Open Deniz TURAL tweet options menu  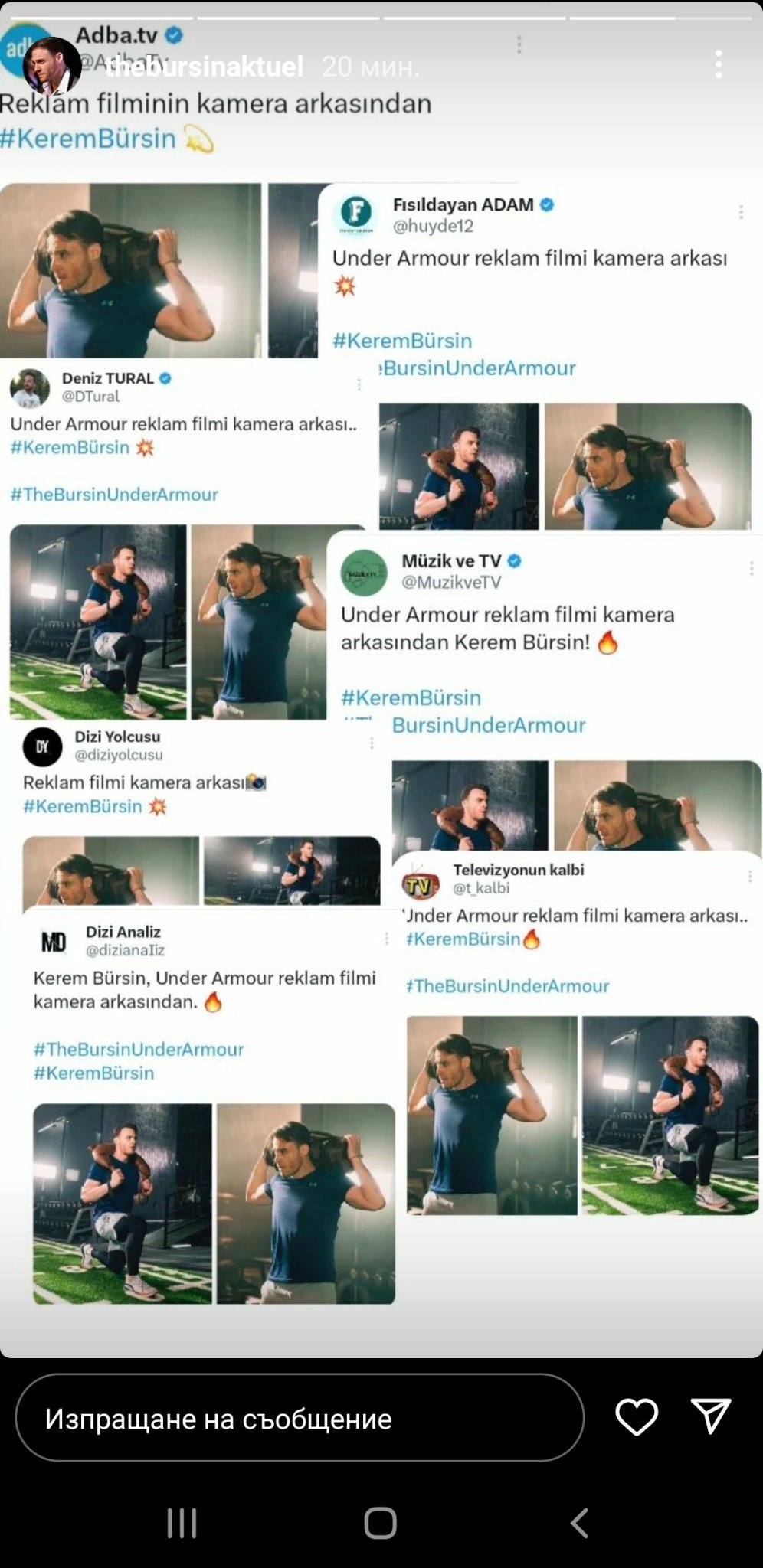tap(359, 385)
